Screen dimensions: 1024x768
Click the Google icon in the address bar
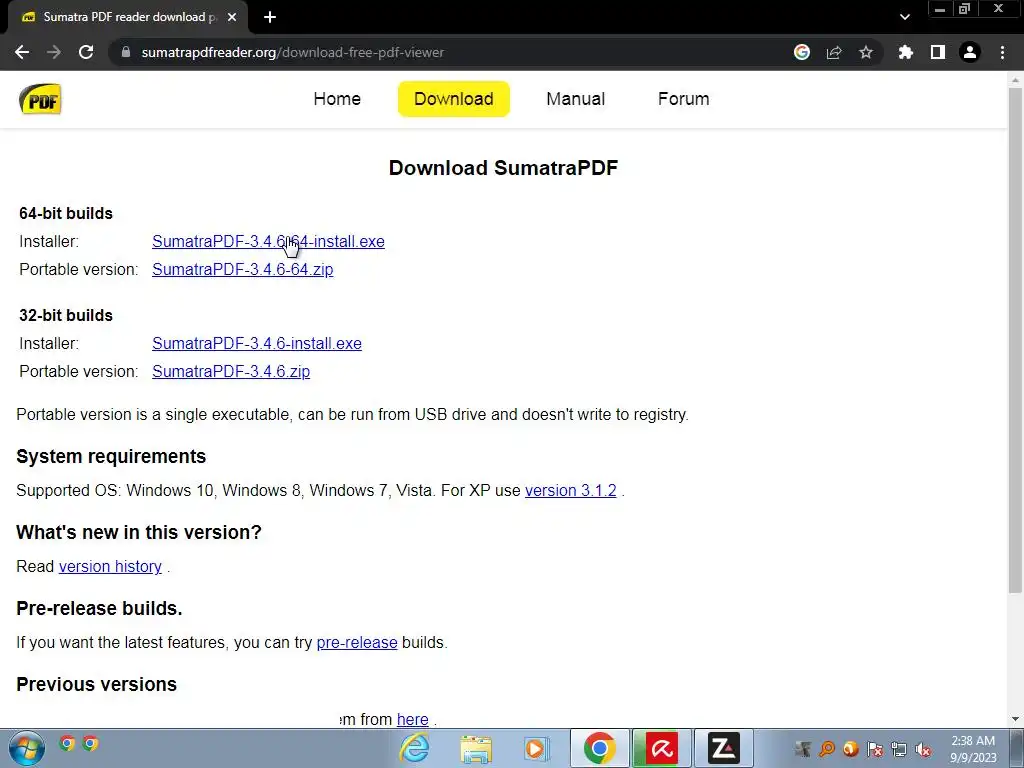pos(802,52)
